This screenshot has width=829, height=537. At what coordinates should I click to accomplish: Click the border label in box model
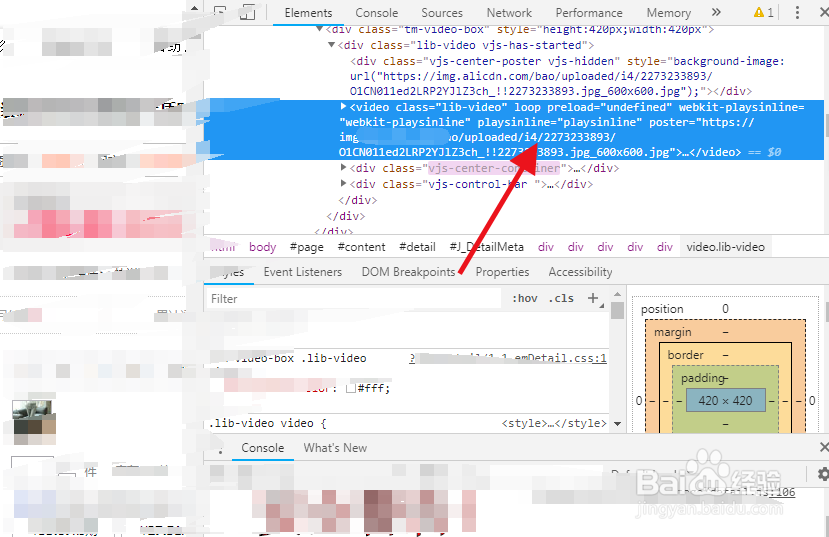[x=686, y=355]
